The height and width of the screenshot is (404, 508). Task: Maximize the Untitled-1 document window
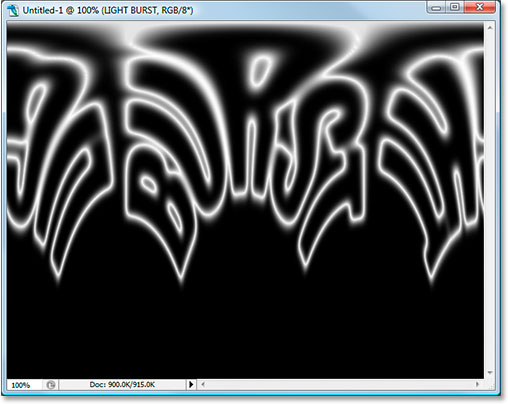[455, 7]
